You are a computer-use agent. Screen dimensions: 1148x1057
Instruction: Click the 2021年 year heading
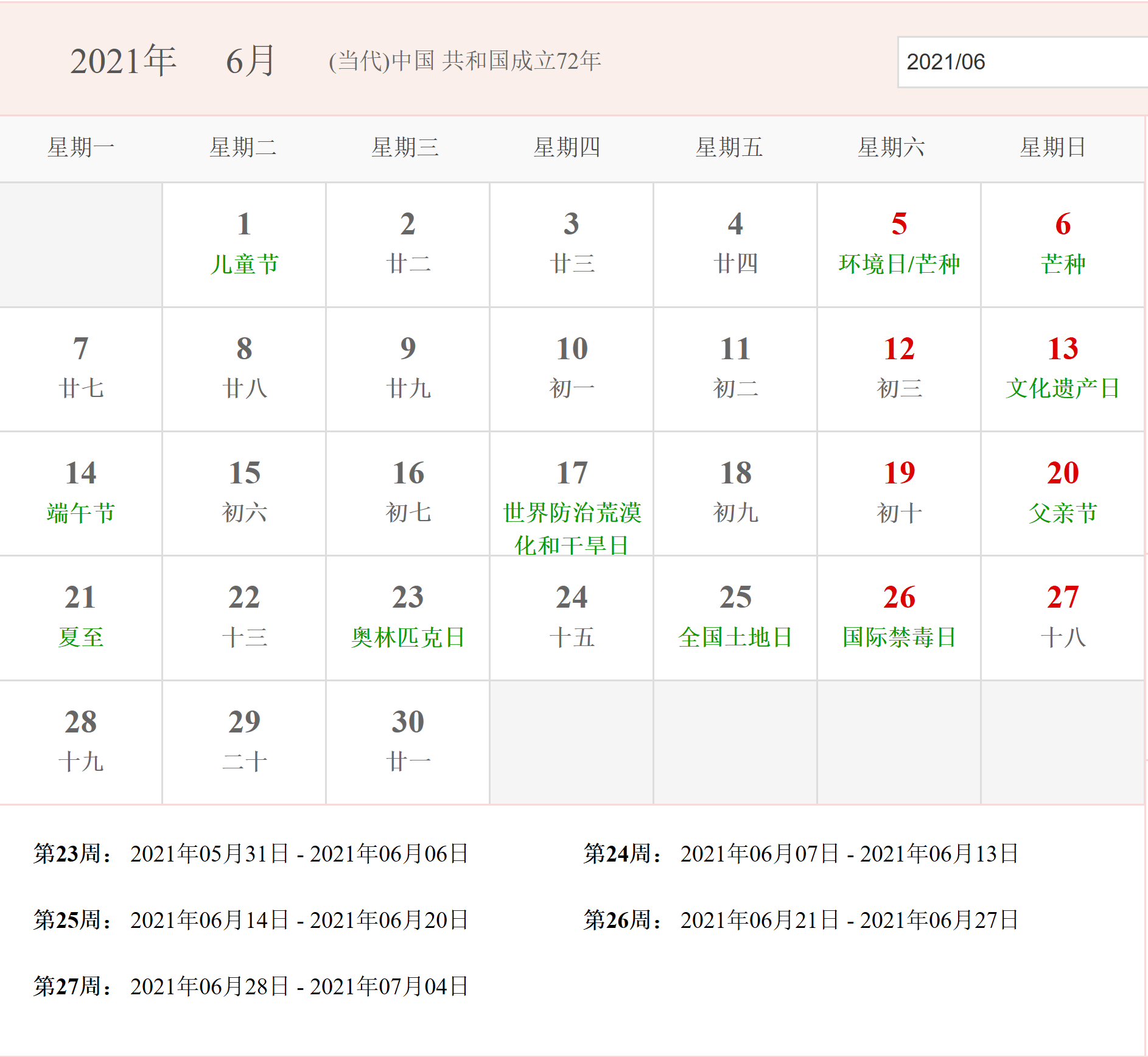click(124, 61)
